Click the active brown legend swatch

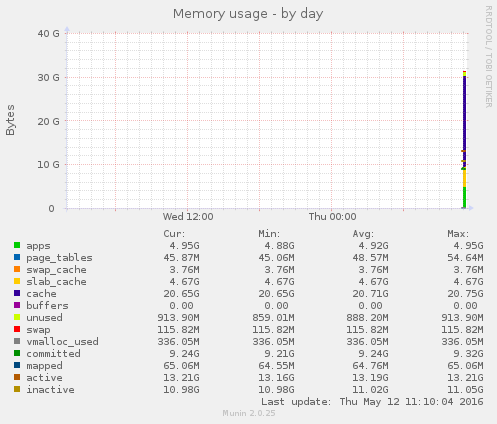click(x=17, y=377)
